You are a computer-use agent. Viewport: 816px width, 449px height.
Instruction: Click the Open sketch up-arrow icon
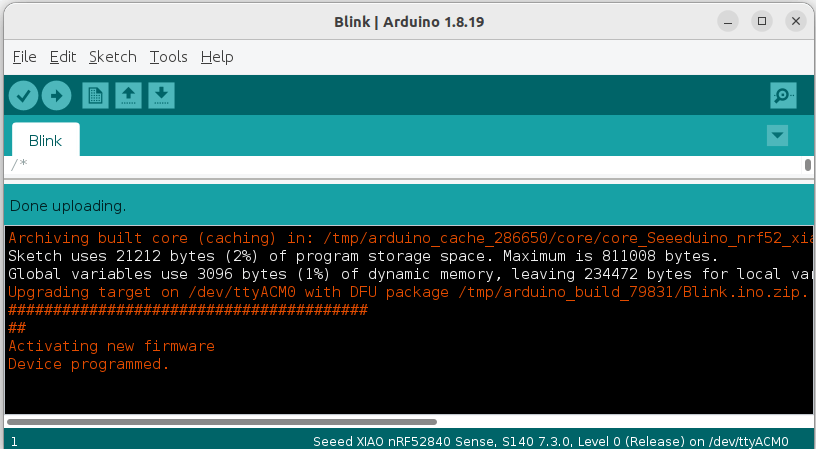pyautogui.click(x=128, y=96)
